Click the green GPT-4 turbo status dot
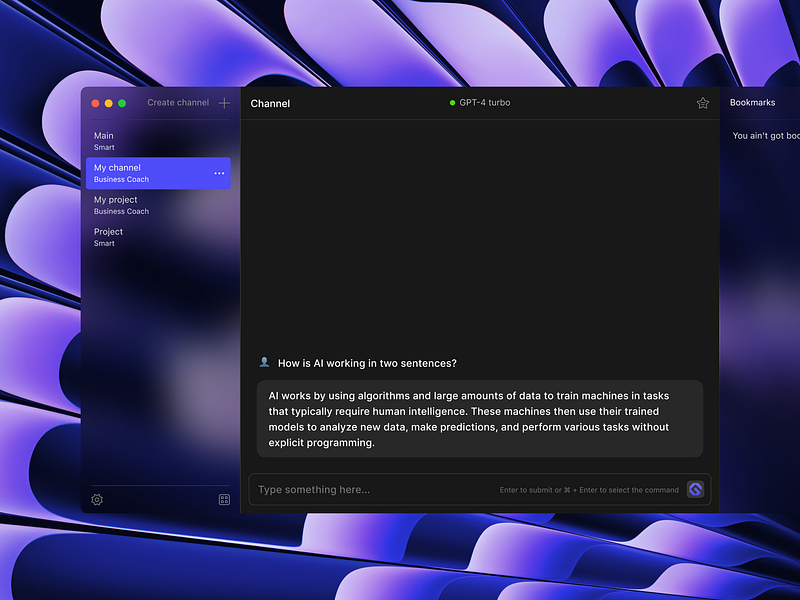800x600 pixels. pyautogui.click(x=452, y=103)
